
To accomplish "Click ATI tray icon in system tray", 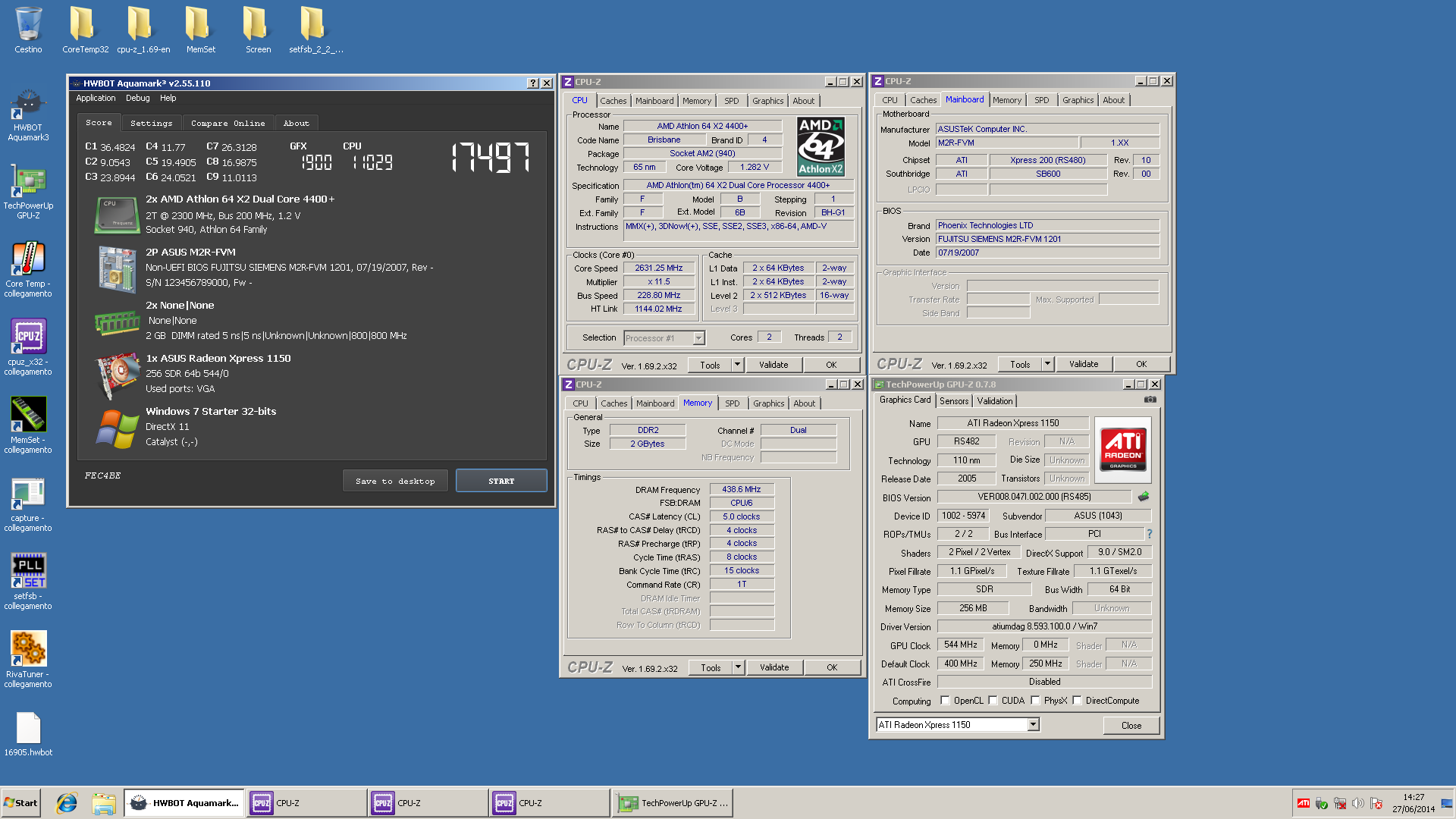I will (x=1304, y=803).
